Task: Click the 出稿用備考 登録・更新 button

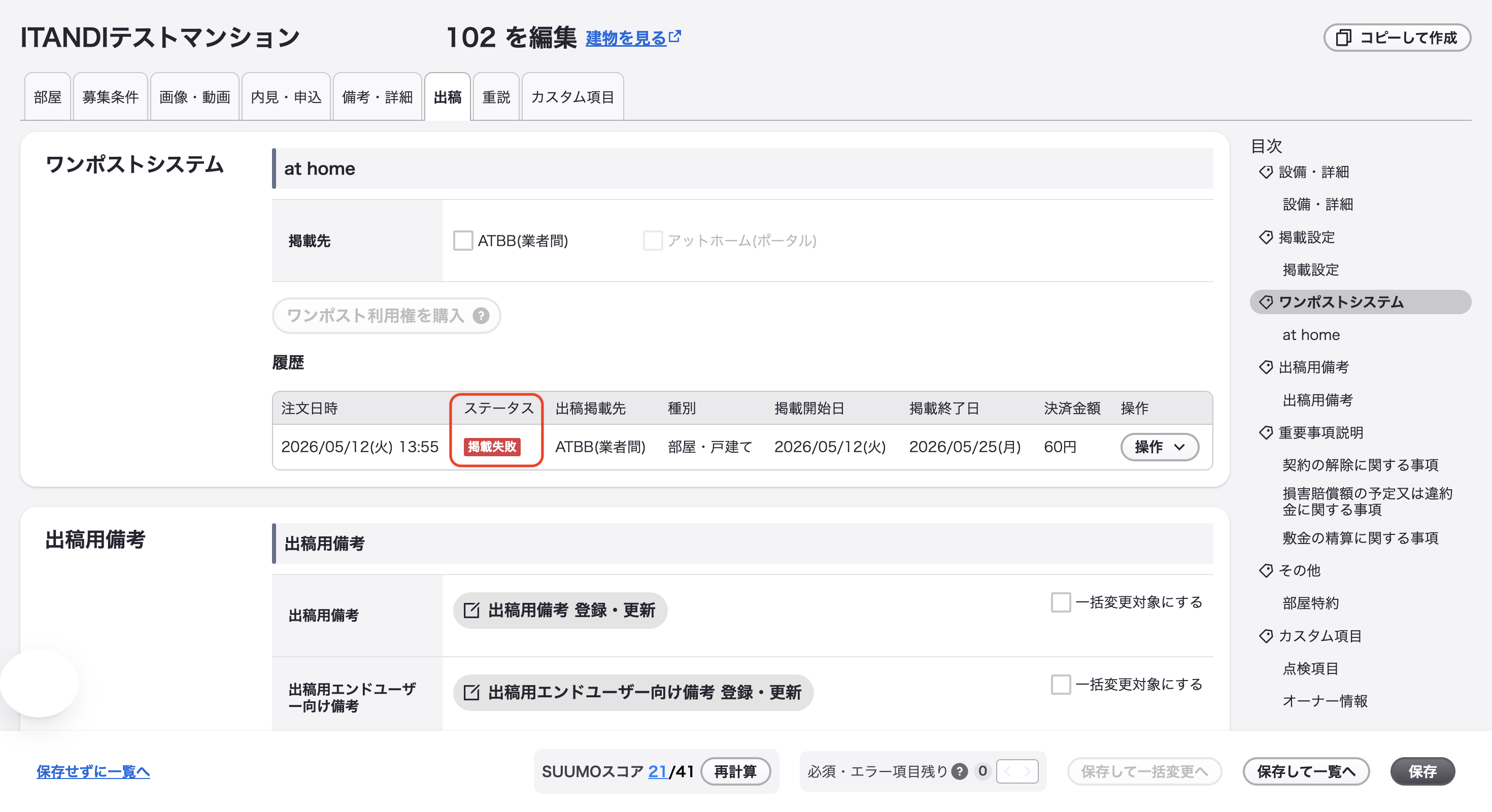Action: [560, 611]
